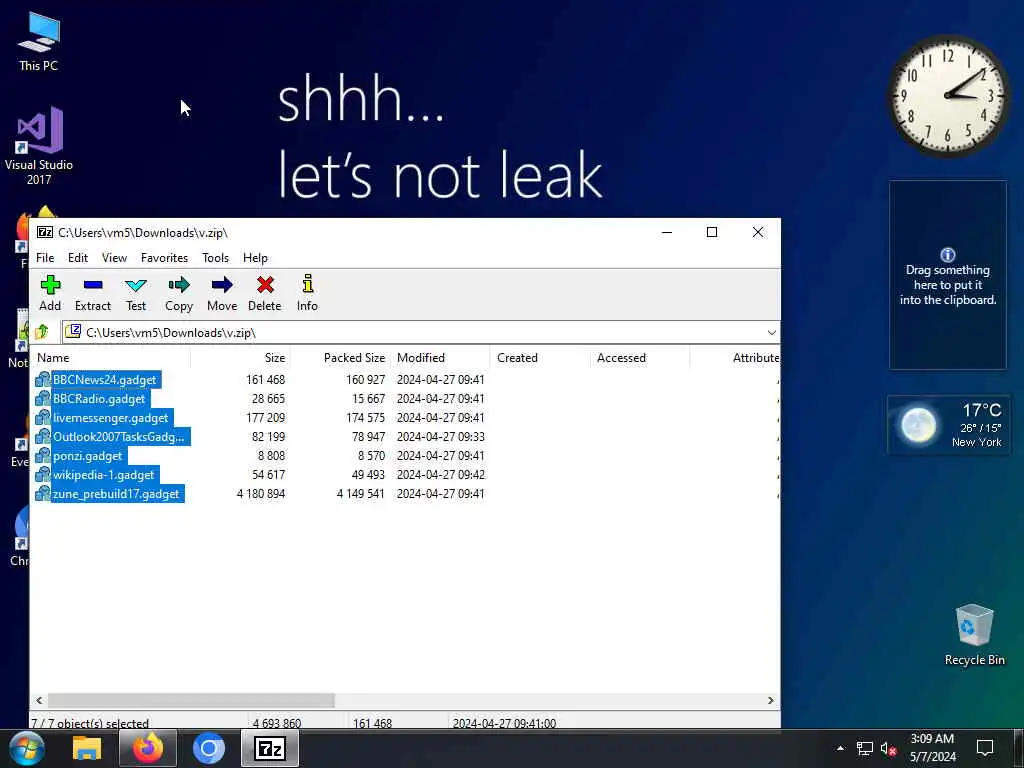This screenshot has height=768, width=1024.
Task: Click the New York weather gadget
Action: [x=948, y=425]
